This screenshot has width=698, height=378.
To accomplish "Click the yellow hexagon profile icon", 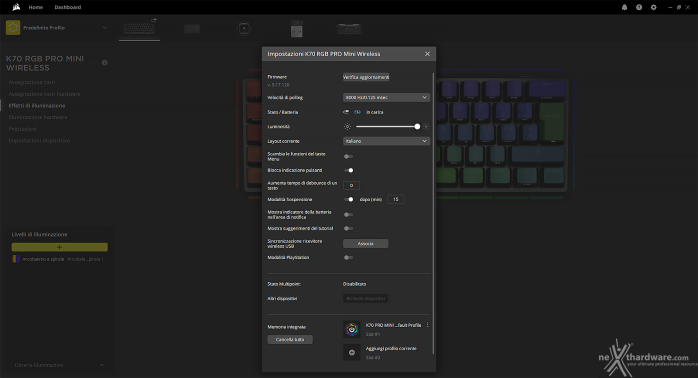I will click(x=13, y=28).
